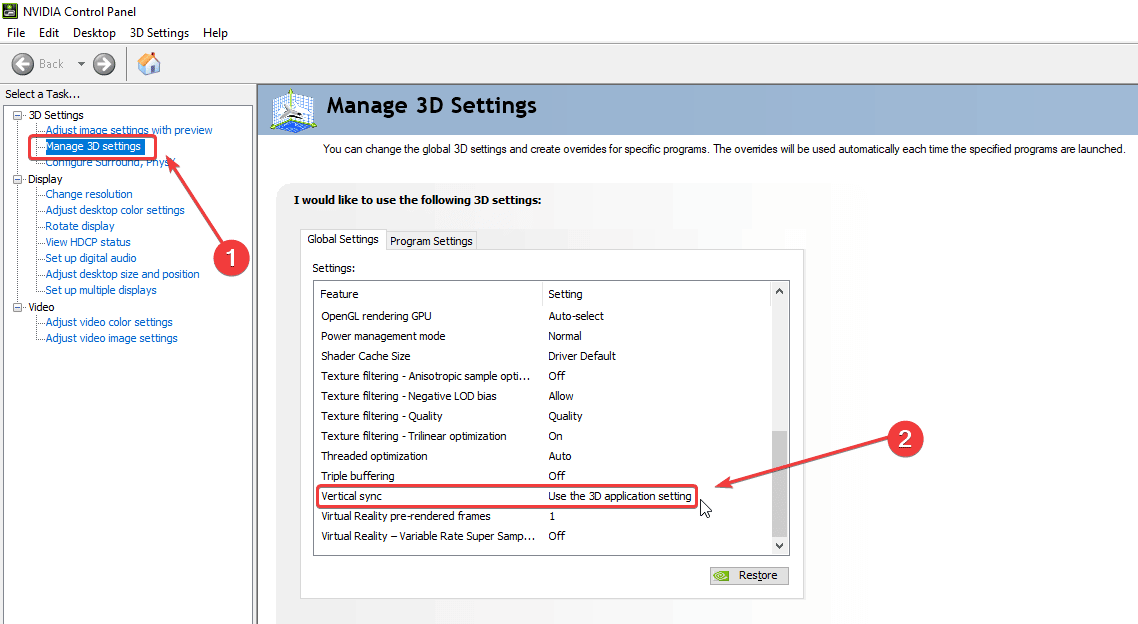Open the Desktop menu

pyautogui.click(x=94, y=33)
